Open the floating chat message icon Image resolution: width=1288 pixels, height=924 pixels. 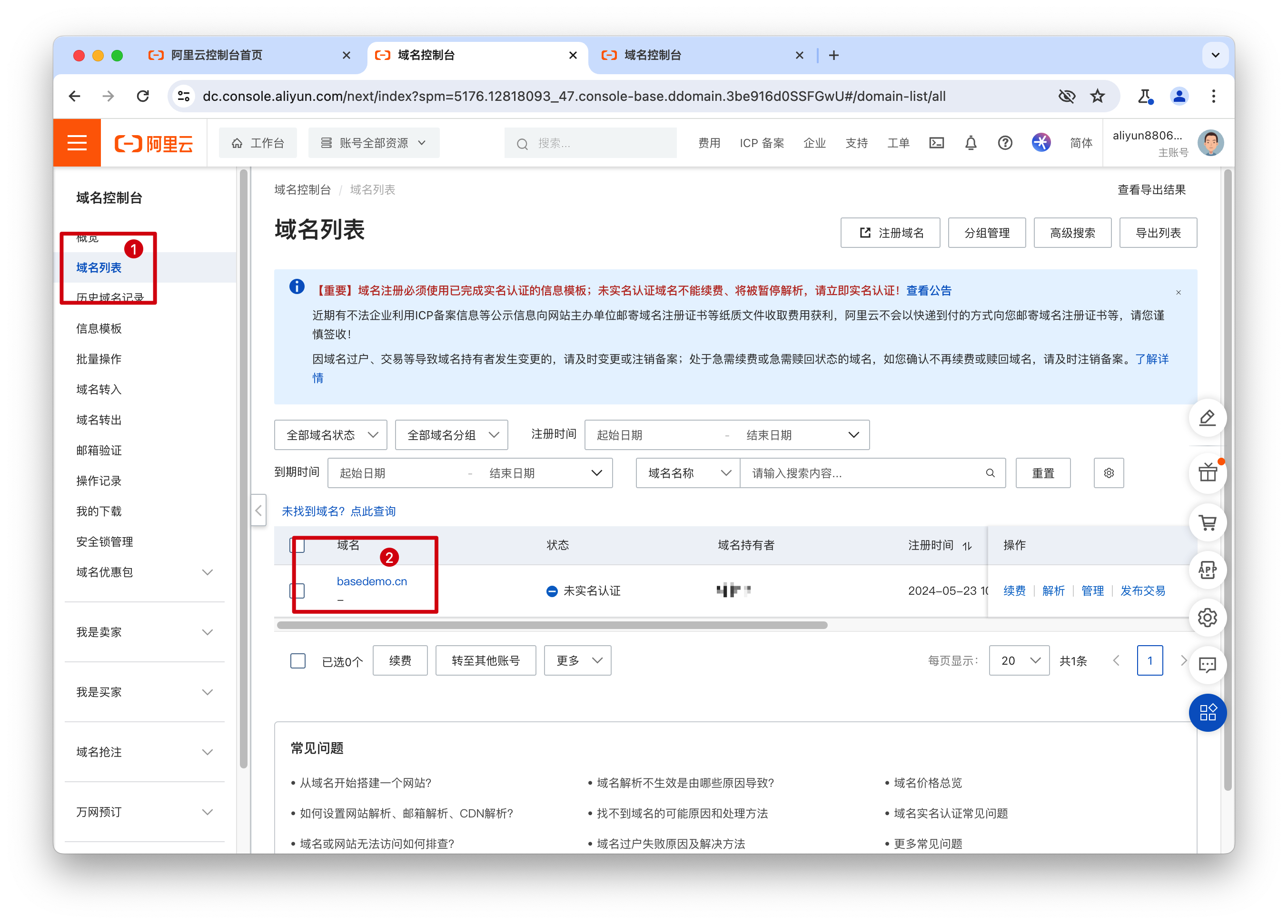pyautogui.click(x=1207, y=665)
